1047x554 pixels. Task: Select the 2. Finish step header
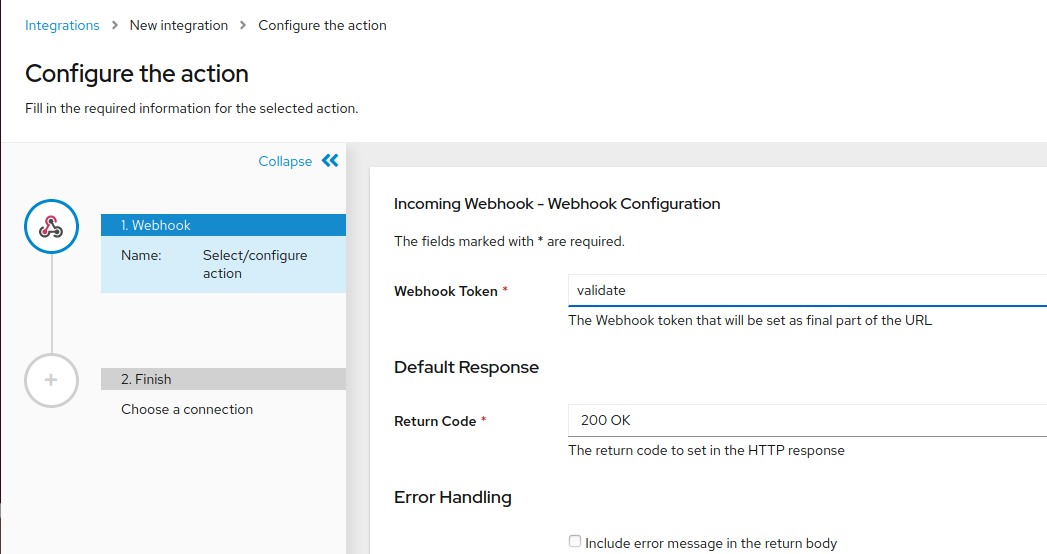pyautogui.click(x=223, y=379)
